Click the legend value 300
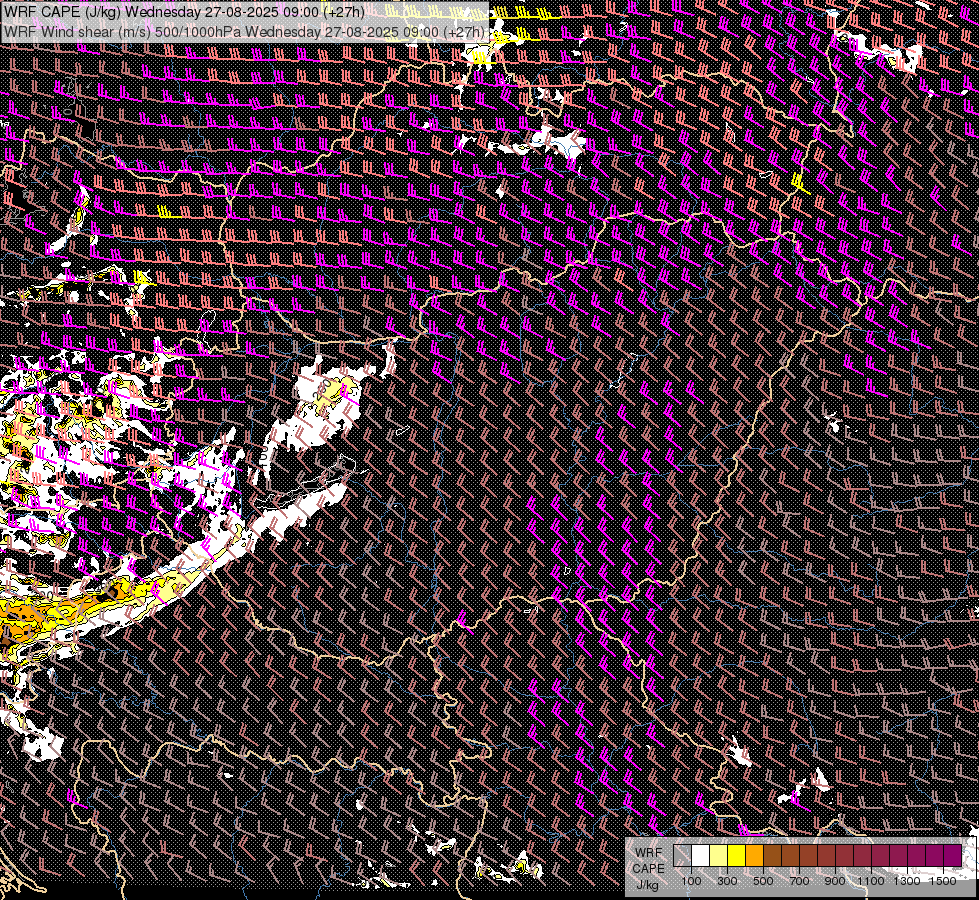Viewport: 979px width, 900px height. click(727, 881)
